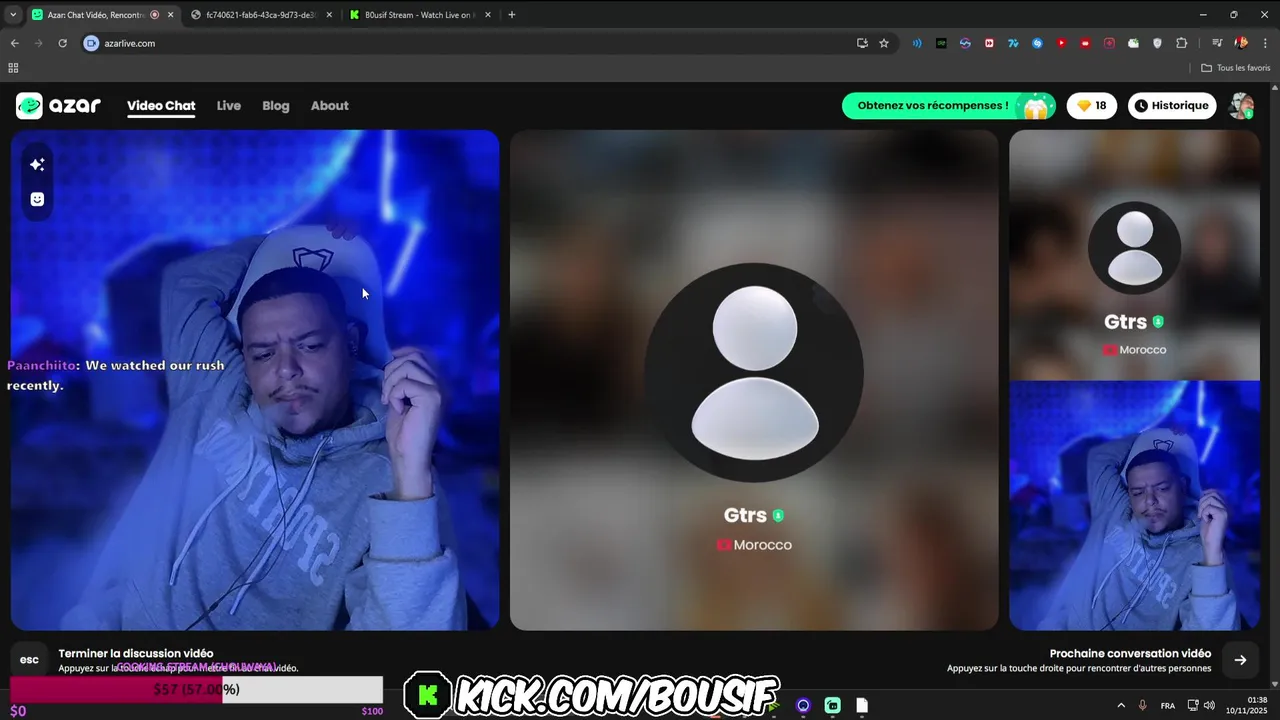The height and width of the screenshot is (720, 1280).
Task: Click the blue sound-wave extension icon
Action: point(917,43)
